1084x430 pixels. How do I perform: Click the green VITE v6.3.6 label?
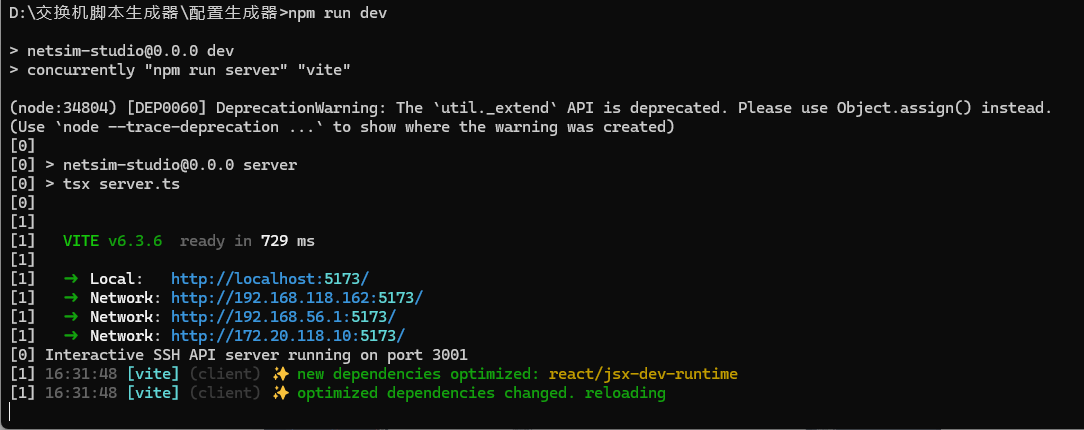pyautogui.click(x=112, y=241)
